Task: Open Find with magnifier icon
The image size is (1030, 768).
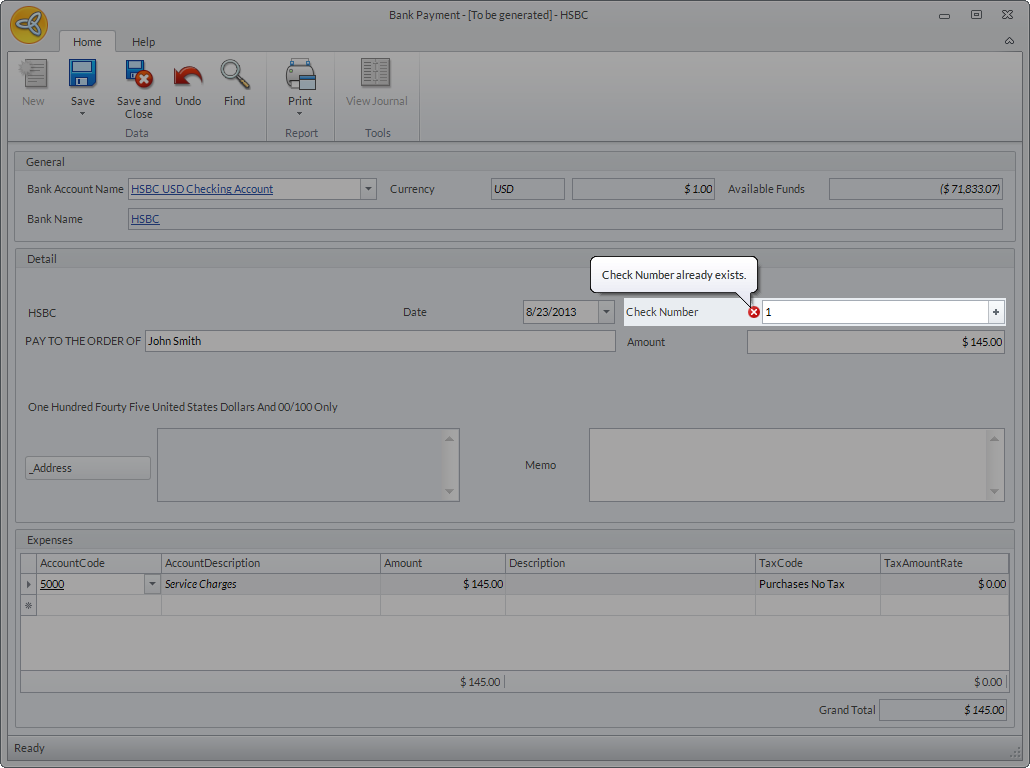Action: click(234, 75)
